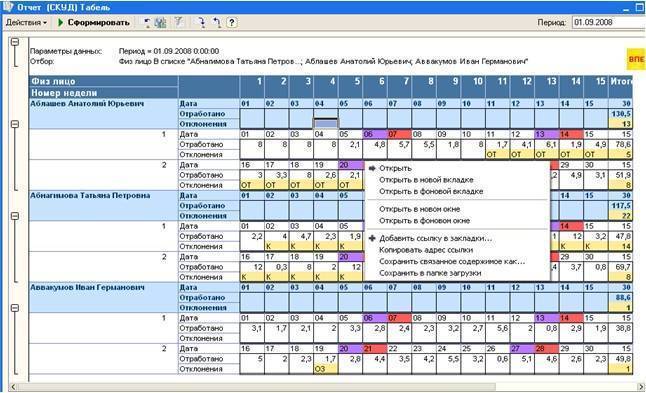
Task: Click the Параметры данных label
Action: click(x=66, y=51)
